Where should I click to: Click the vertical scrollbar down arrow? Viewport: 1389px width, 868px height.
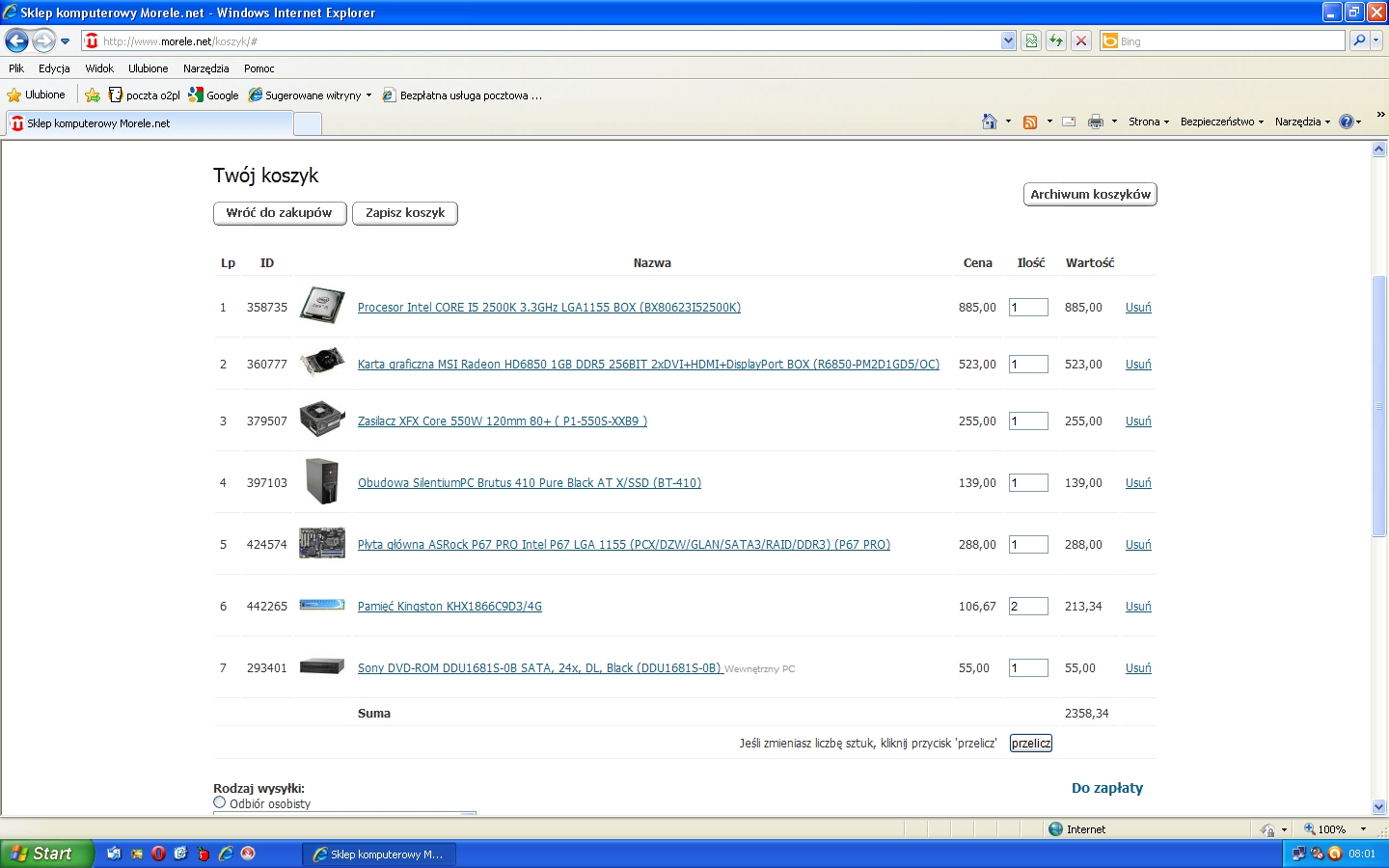coord(1378,807)
